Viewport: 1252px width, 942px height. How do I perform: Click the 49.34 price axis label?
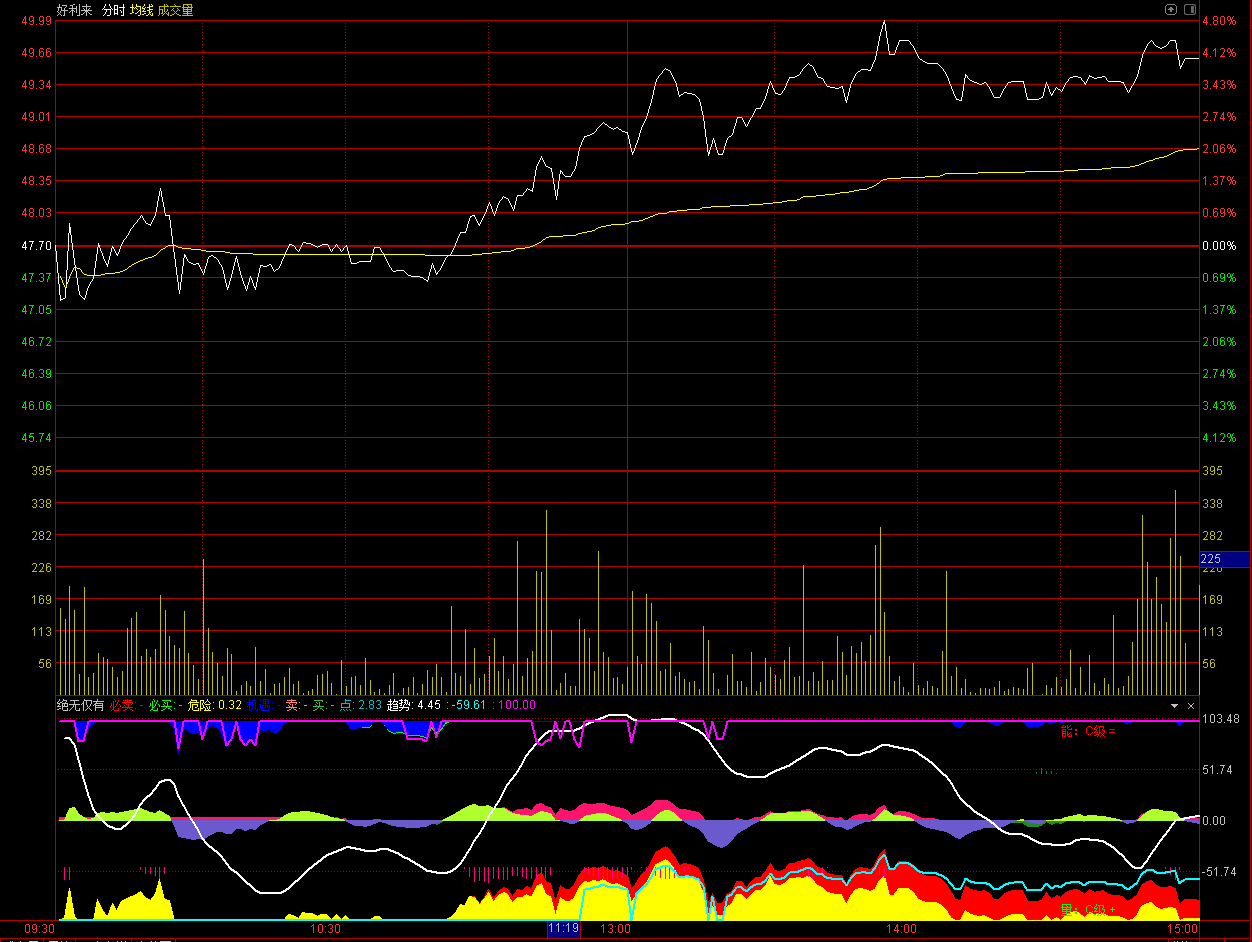[x=37, y=85]
